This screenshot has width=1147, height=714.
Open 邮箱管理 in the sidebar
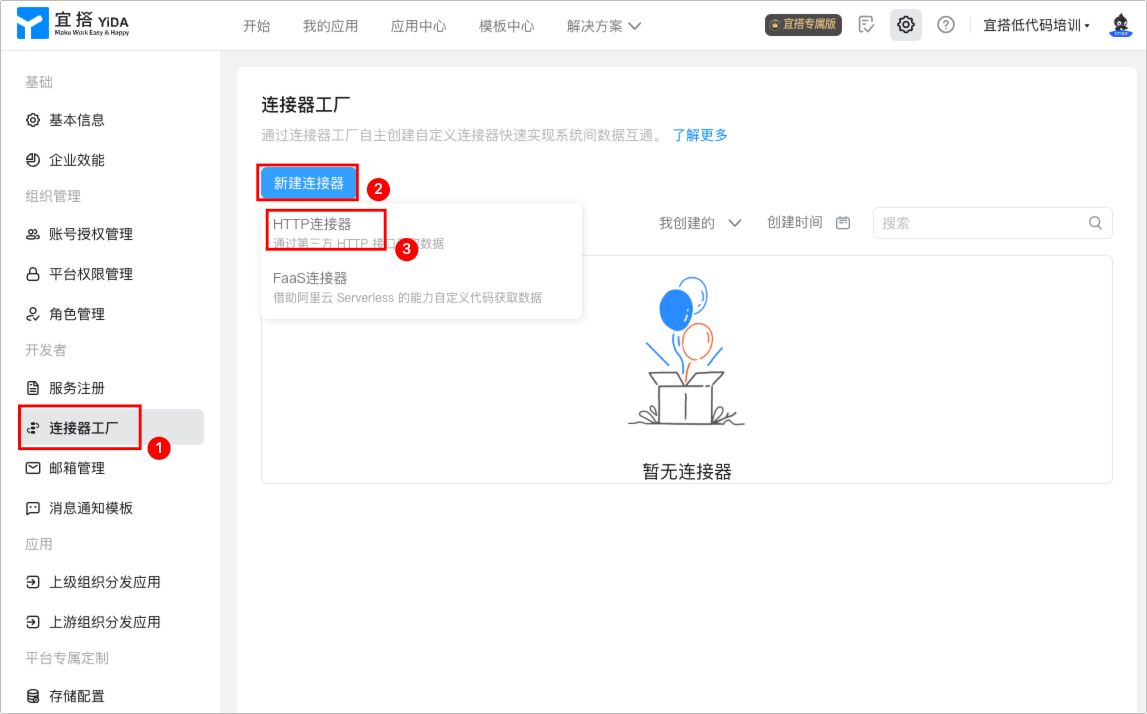pos(77,468)
